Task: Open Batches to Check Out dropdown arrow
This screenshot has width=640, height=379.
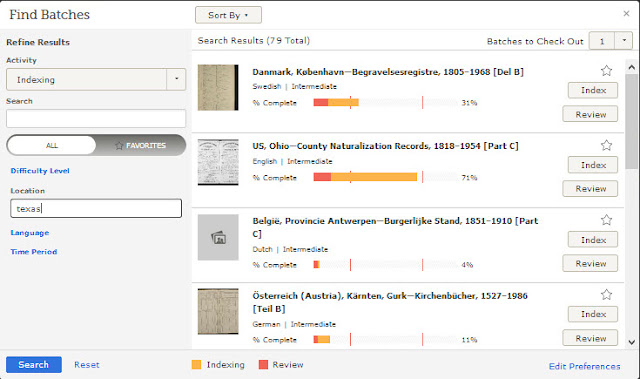Action: coord(623,41)
